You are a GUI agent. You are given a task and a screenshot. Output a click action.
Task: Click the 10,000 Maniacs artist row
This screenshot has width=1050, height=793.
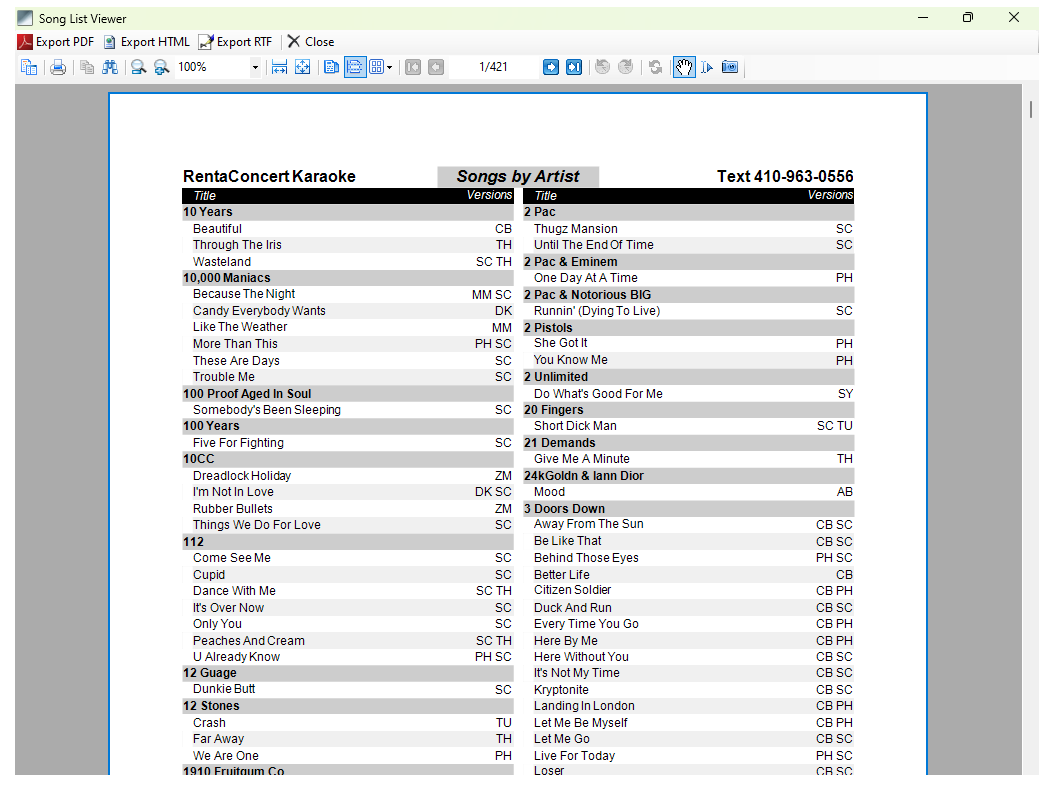click(348, 278)
